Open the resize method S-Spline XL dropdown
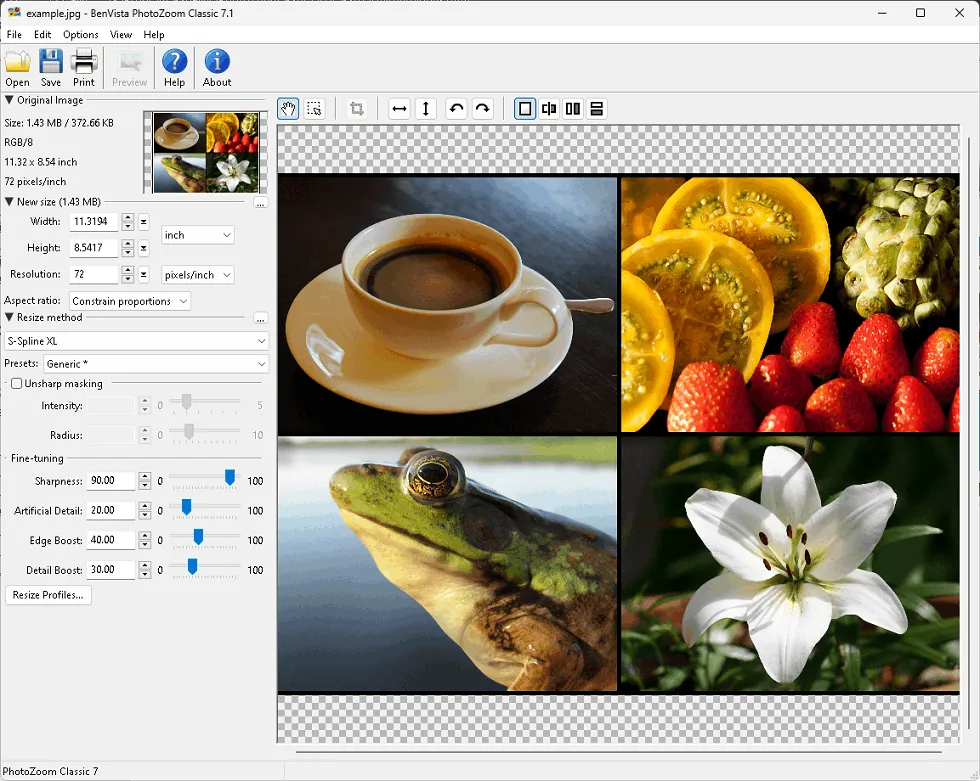This screenshot has width=980, height=781. 136,341
